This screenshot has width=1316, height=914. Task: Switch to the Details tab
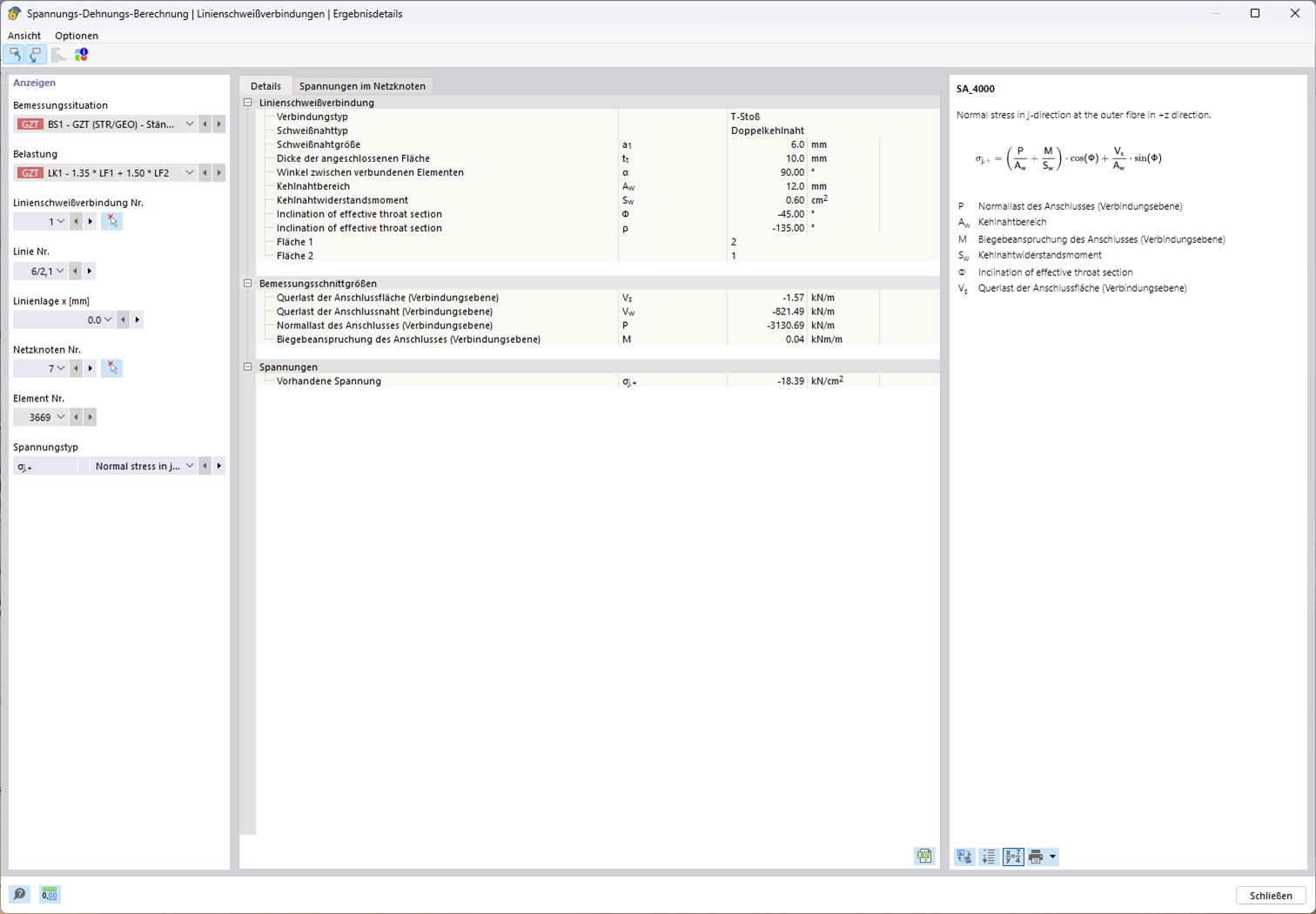pyautogui.click(x=265, y=86)
